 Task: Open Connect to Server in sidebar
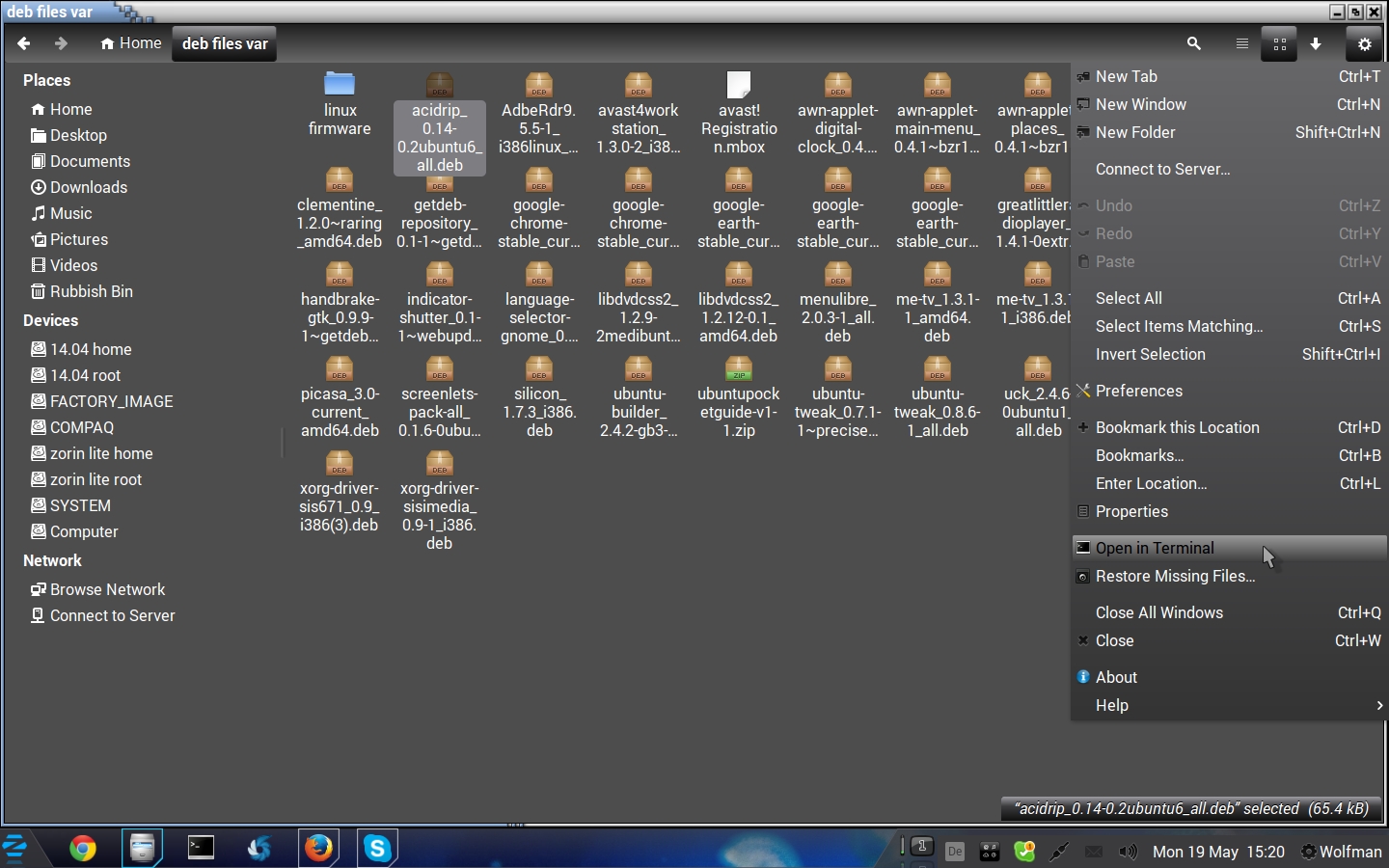pos(112,615)
